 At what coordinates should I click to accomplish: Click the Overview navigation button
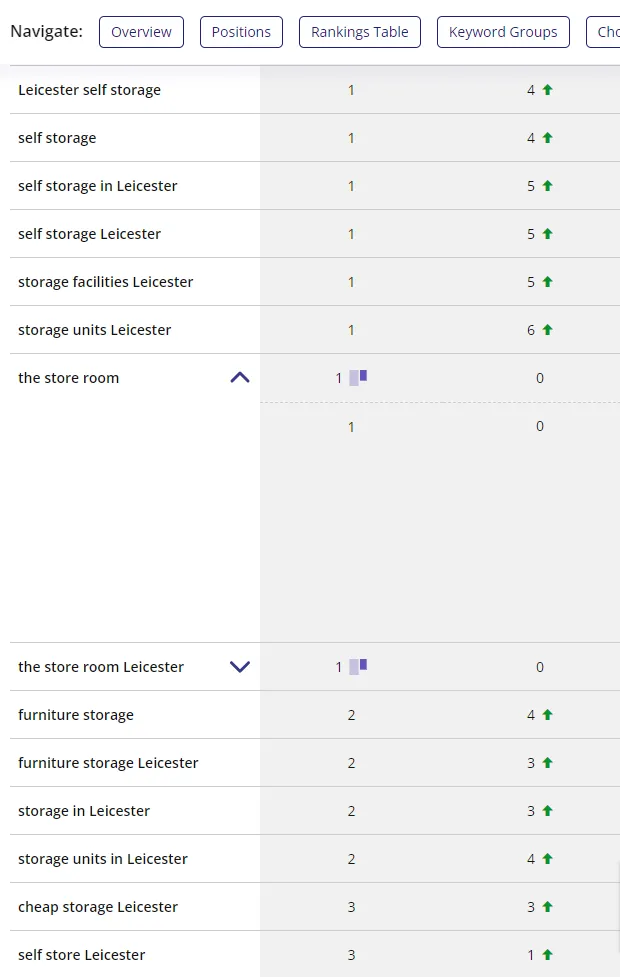[141, 32]
